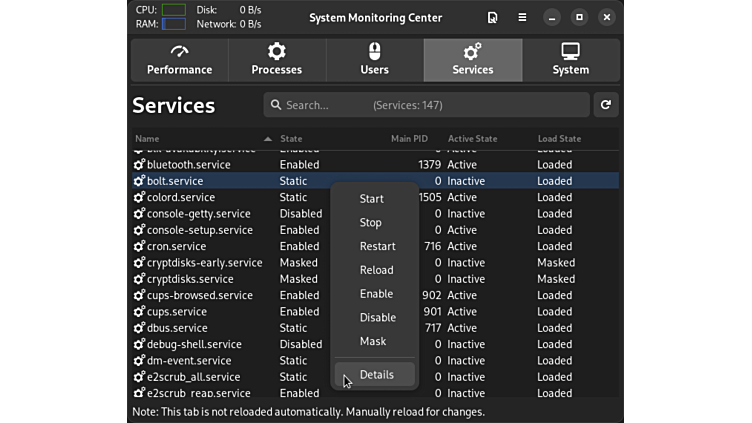Image resolution: width=752 pixels, height=423 pixels.
Task: Go to the Users tab
Action: click(x=375, y=60)
